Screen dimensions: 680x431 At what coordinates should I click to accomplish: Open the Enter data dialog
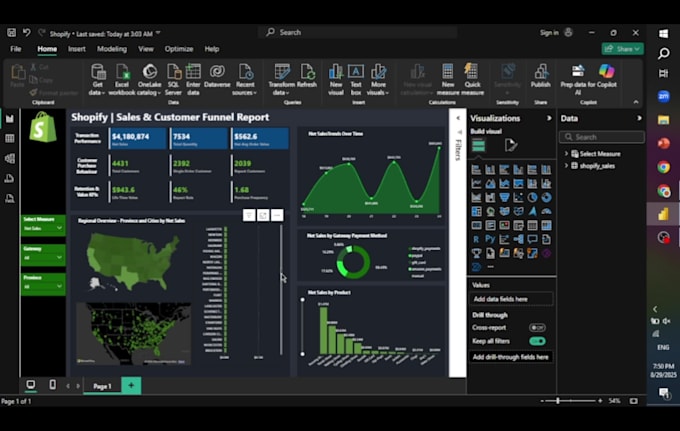[x=193, y=80]
